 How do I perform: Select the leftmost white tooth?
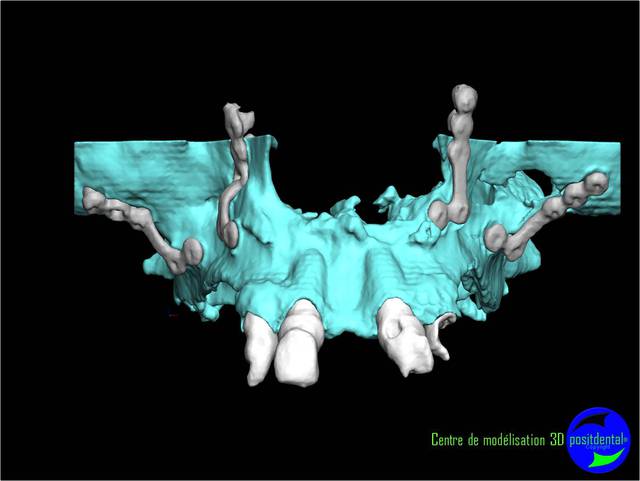pos(258,350)
